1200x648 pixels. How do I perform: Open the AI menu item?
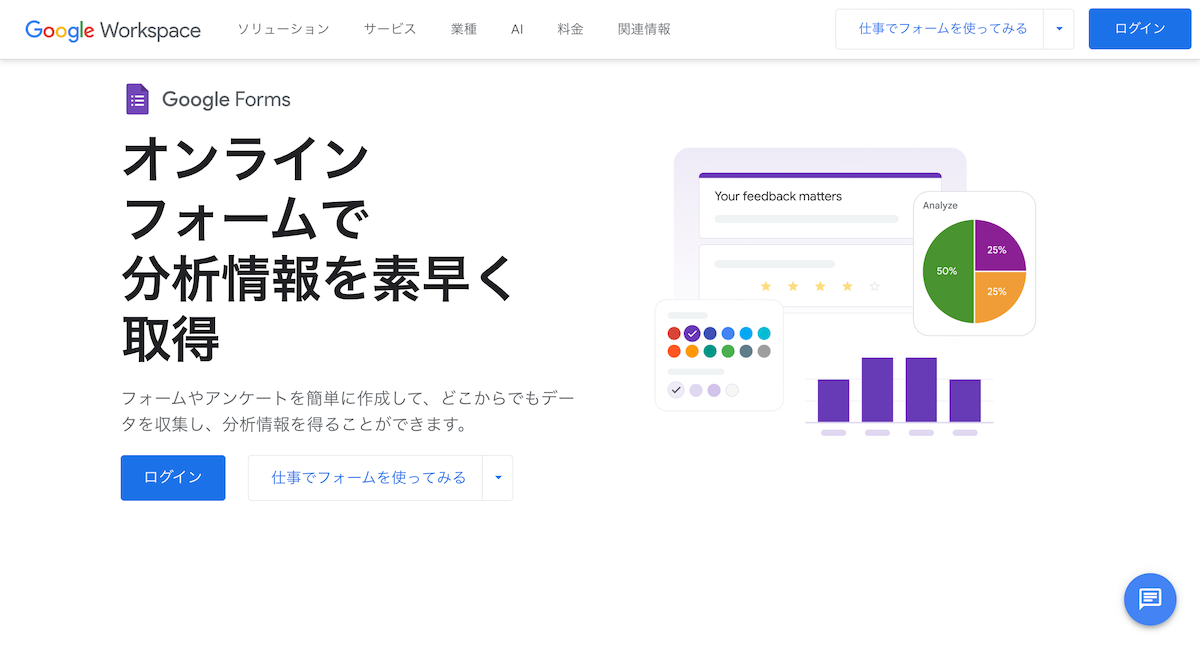click(x=517, y=29)
